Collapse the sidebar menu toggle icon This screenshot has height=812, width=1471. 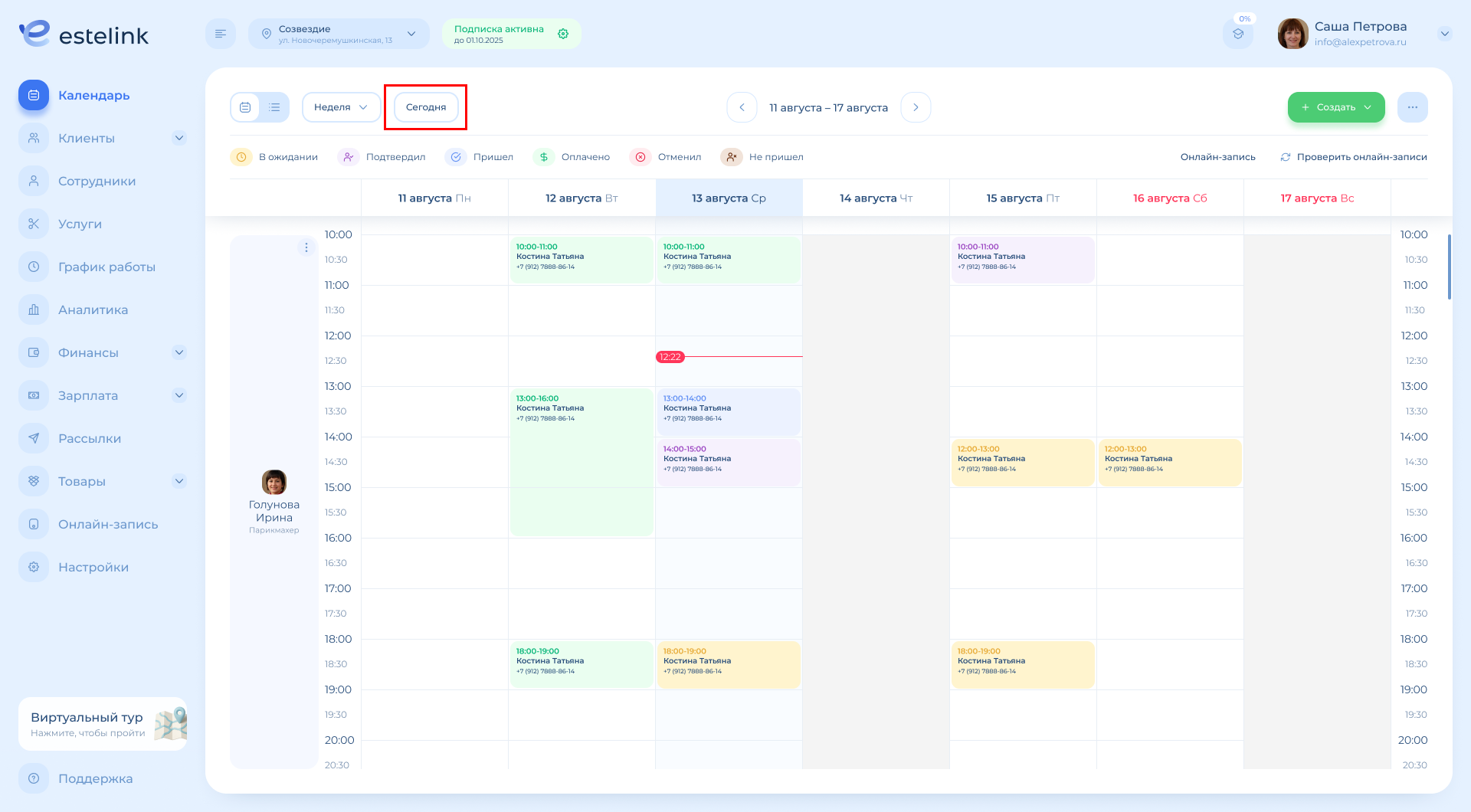point(221,34)
